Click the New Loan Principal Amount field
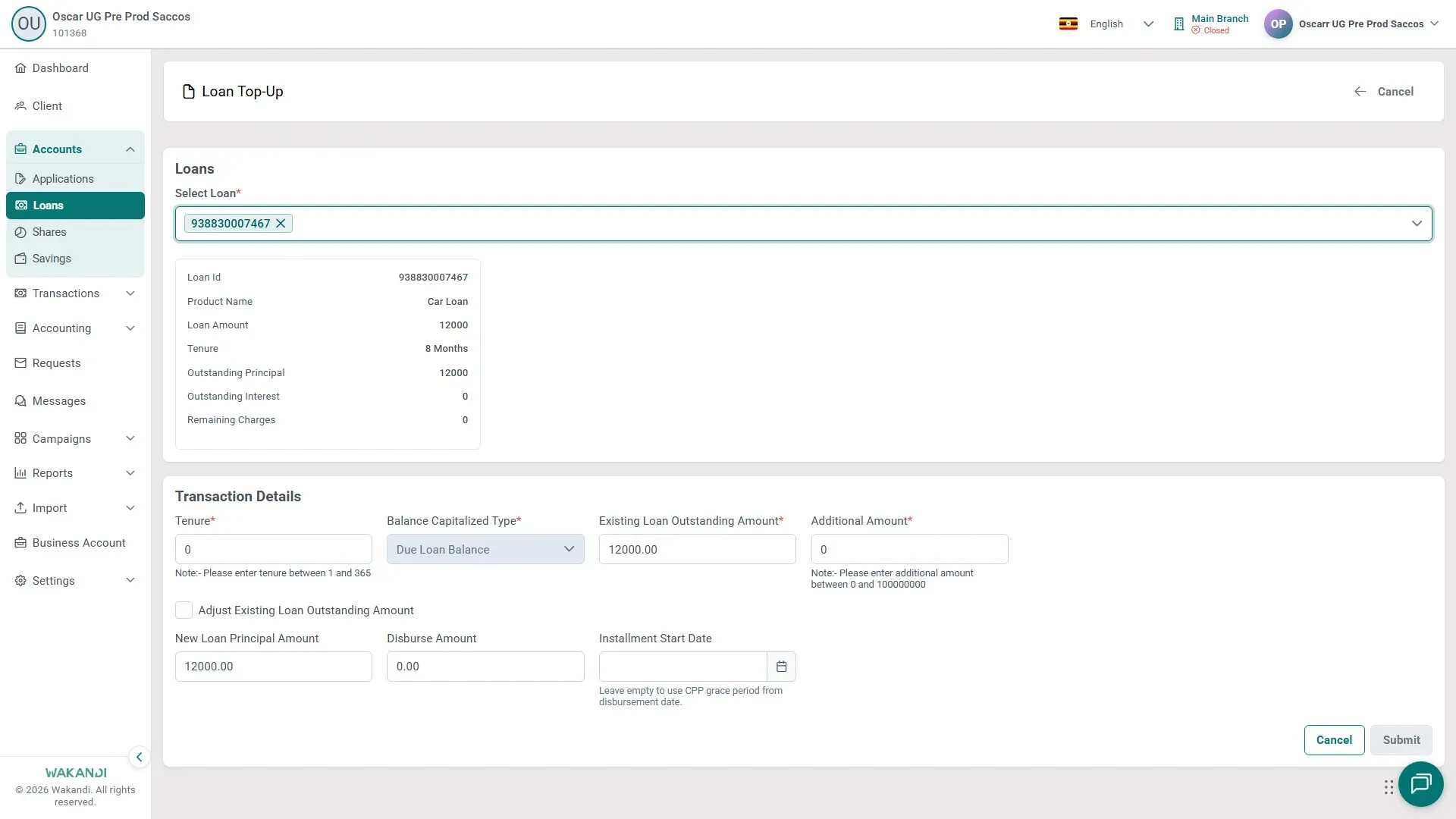Image resolution: width=1456 pixels, height=819 pixels. pyautogui.click(x=273, y=667)
